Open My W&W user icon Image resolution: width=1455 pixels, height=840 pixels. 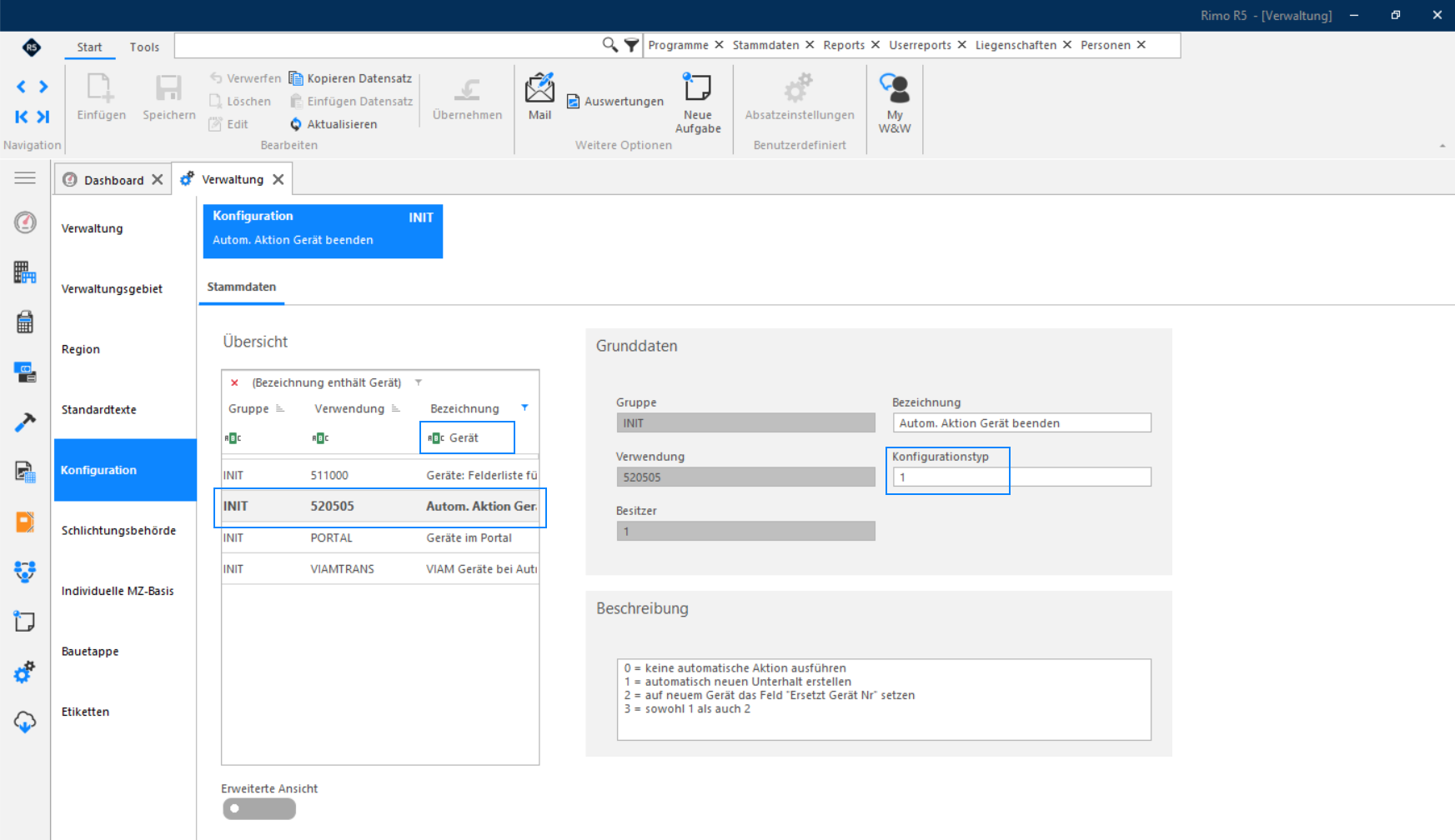coord(895,103)
